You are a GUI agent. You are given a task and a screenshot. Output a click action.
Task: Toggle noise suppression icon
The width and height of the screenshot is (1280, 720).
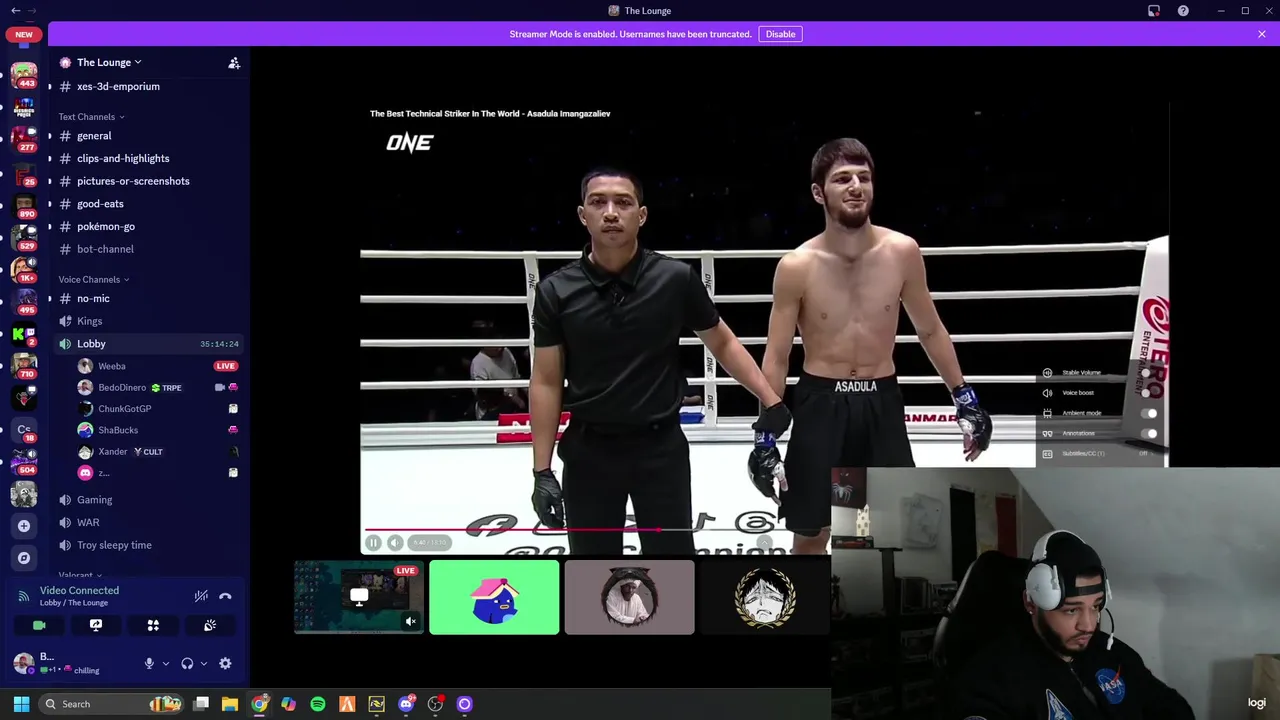click(201, 596)
